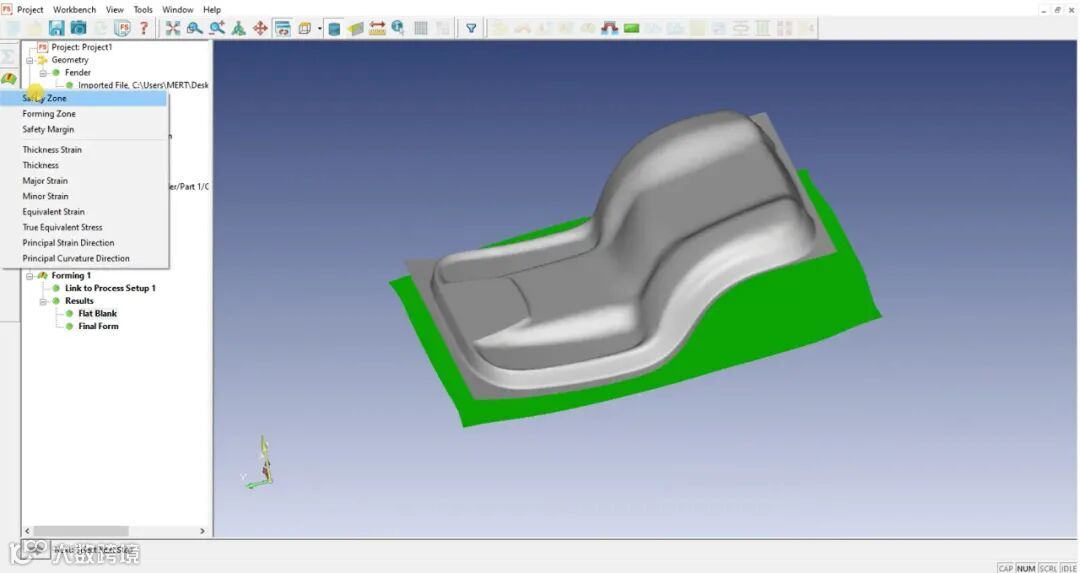The height and width of the screenshot is (573, 1080).
Task: Click the measure distance ruler icon
Action: pyautogui.click(x=377, y=28)
